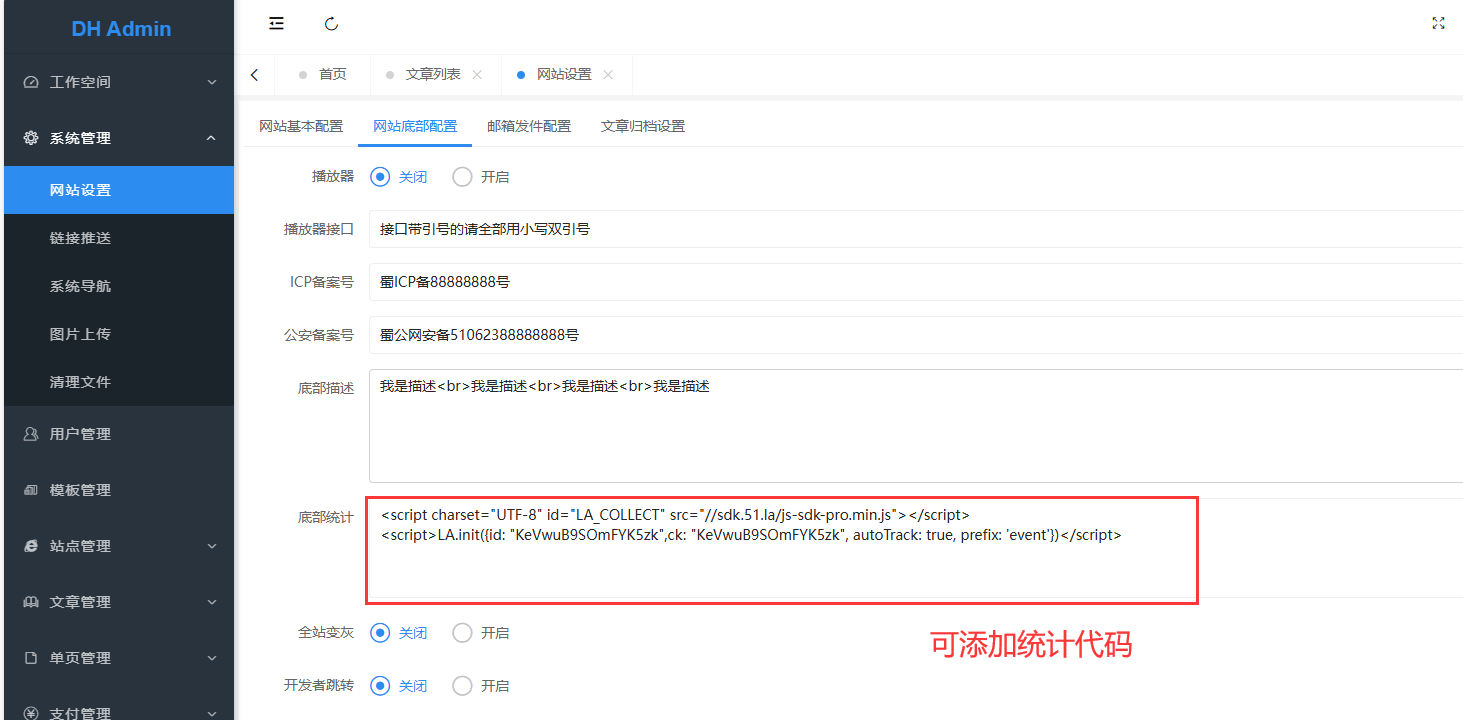The image size is (1463, 720).
Task: Click the refresh page icon
Action: 332,24
